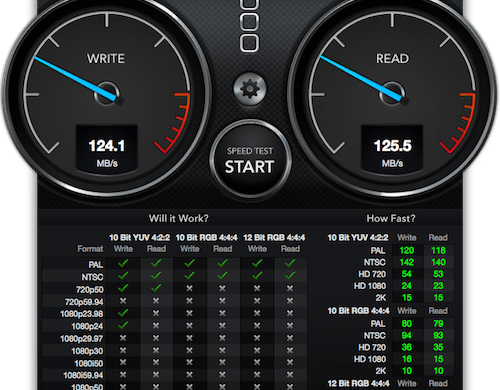
Task: Select the 720p50 format row label
Action: [90, 290]
